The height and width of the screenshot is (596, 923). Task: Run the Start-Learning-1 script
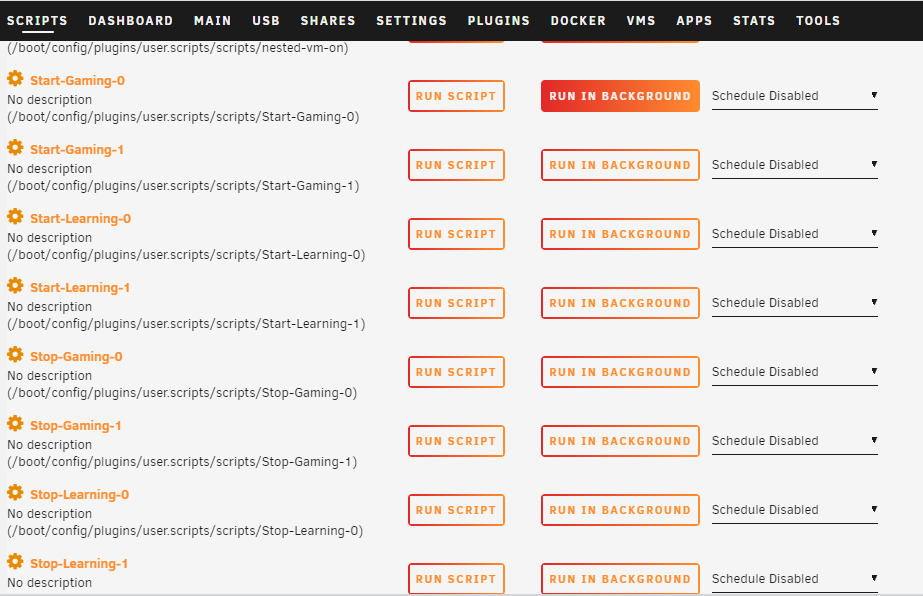tap(456, 303)
